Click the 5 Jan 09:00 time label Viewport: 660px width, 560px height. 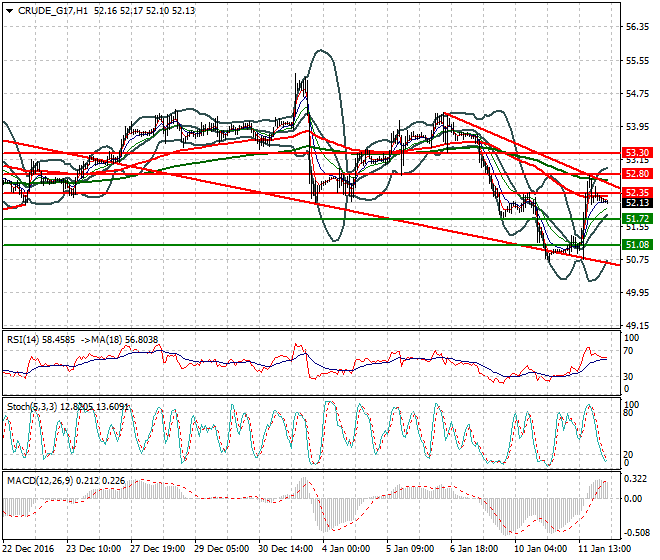pyautogui.click(x=410, y=549)
